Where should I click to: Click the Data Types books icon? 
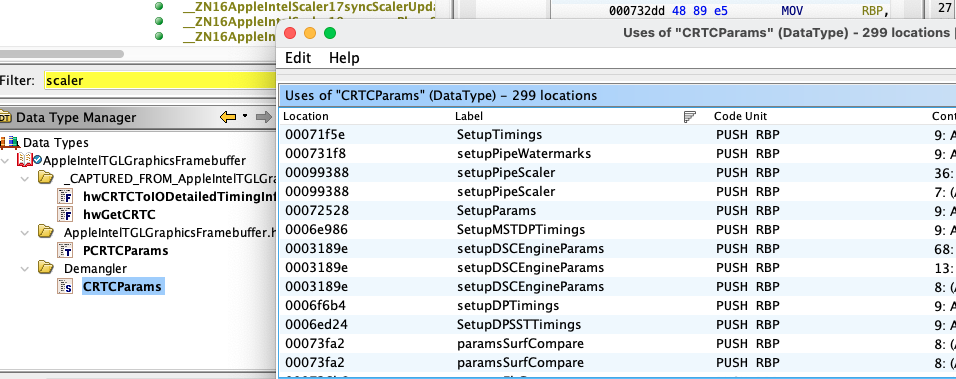point(10,143)
